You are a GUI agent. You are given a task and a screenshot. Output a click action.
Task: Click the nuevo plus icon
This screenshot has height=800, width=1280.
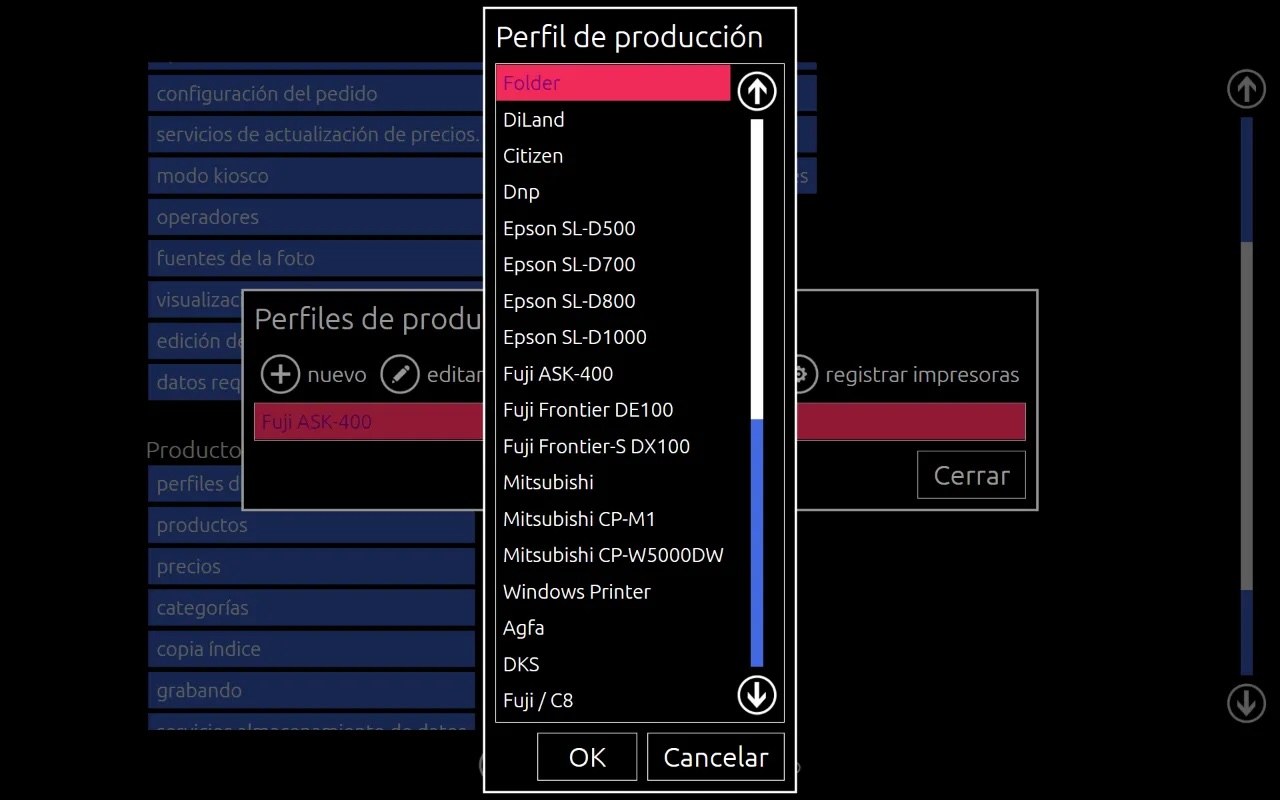[x=281, y=374]
